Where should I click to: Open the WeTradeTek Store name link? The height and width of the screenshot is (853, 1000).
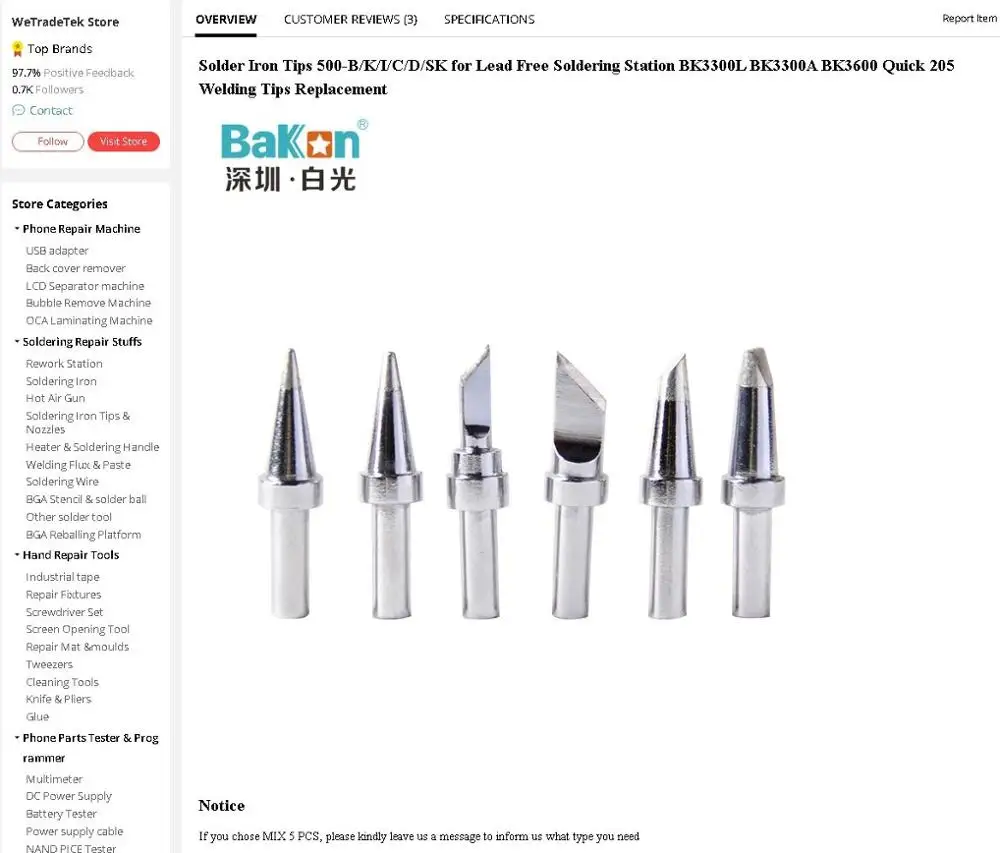point(65,22)
